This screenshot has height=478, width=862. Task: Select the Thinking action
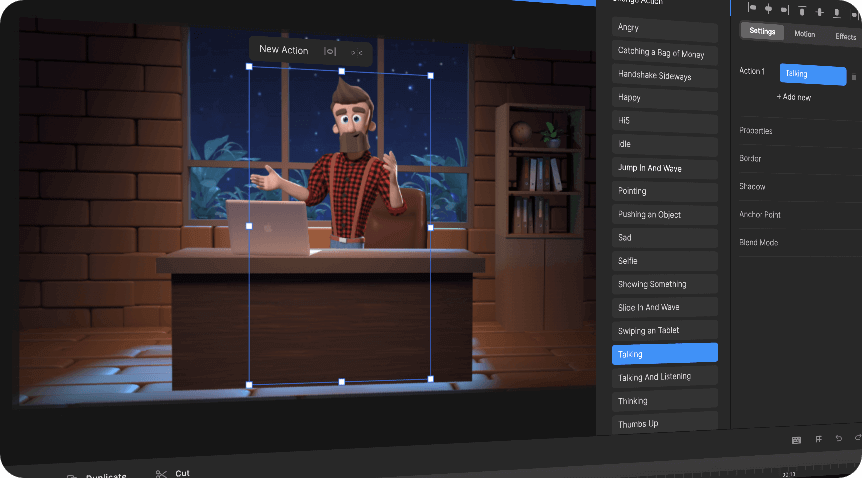click(665, 400)
